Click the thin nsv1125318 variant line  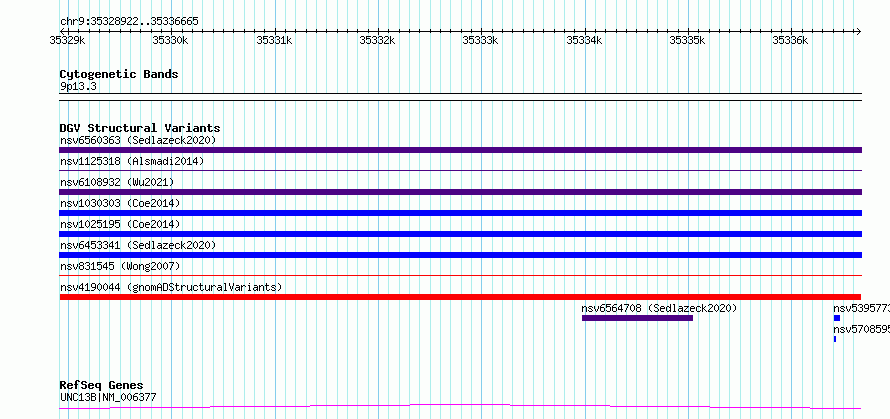pyautogui.click(x=460, y=170)
